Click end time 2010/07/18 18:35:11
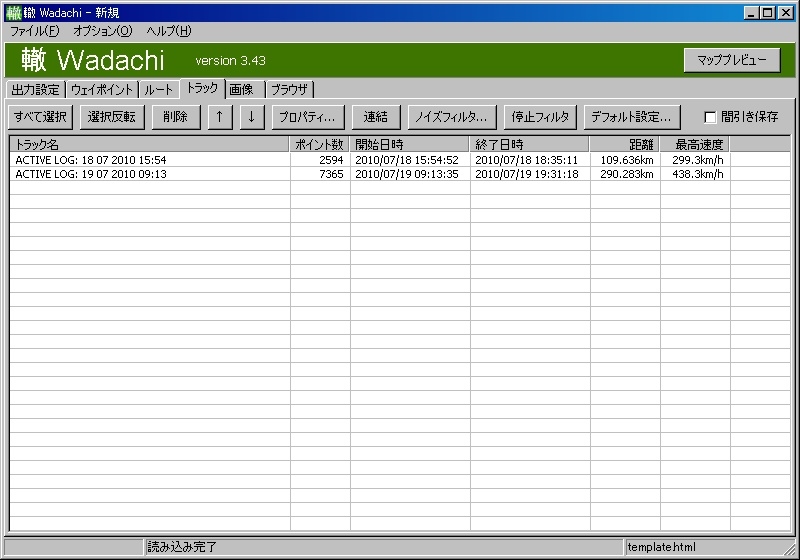The width and height of the screenshot is (800, 560). pyautogui.click(x=527, y=160)
